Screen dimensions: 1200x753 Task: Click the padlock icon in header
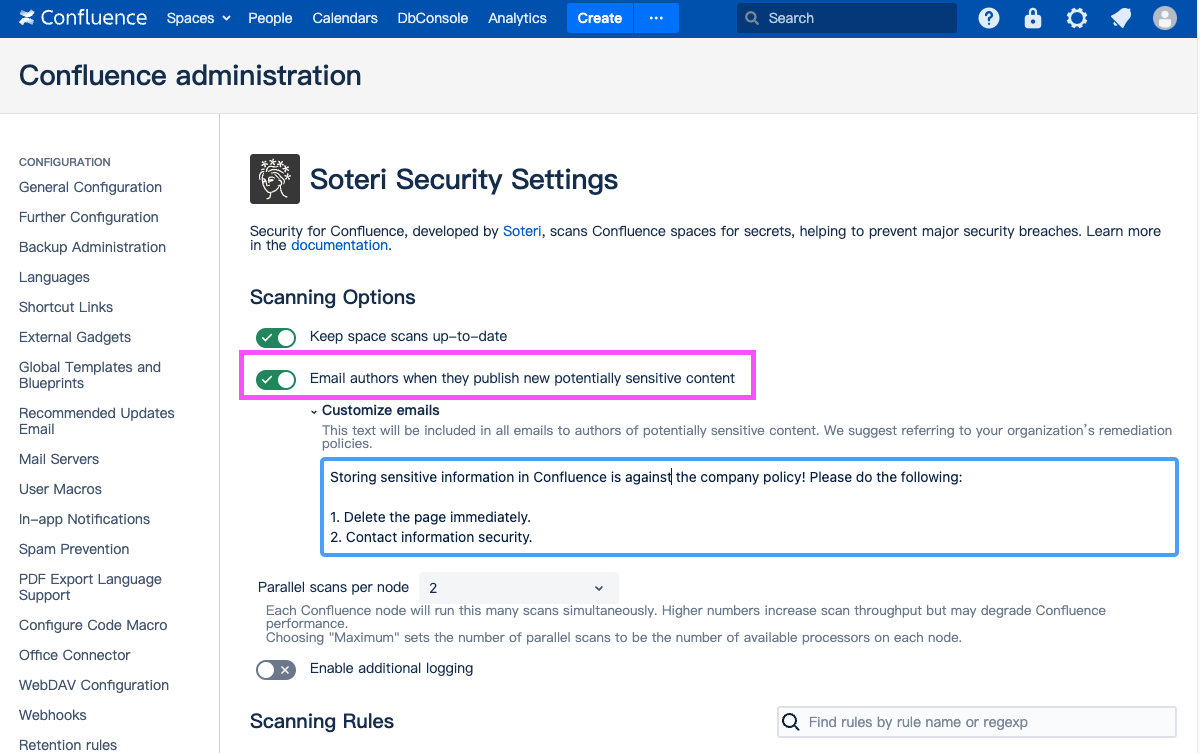(1033, 18)
